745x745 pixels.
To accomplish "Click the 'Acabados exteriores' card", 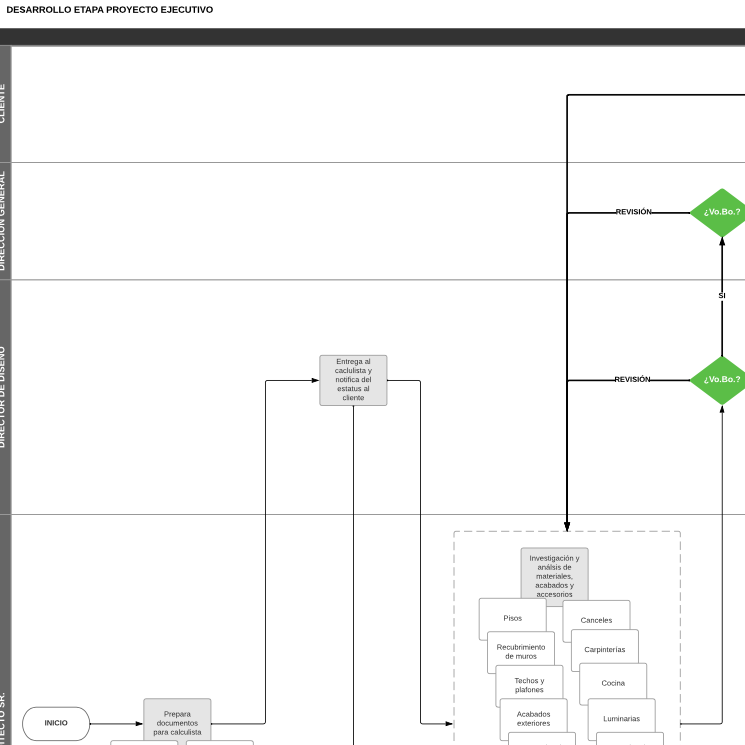I will click(533, 718).
